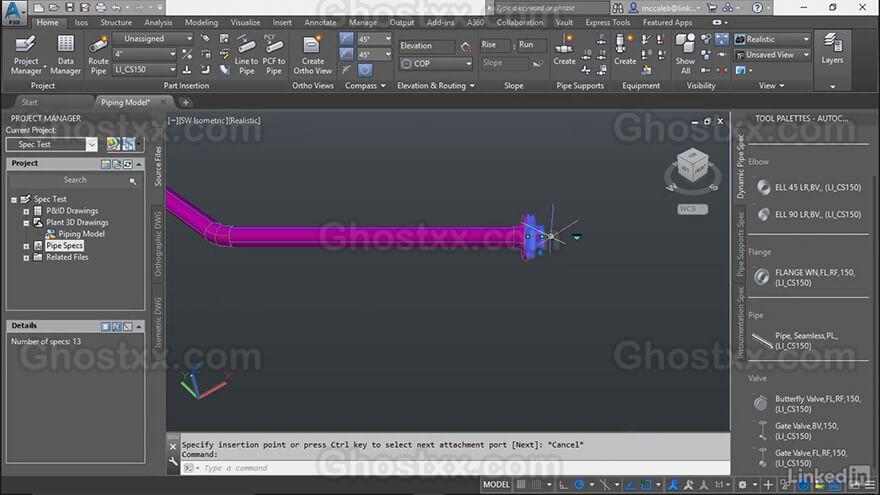
Task: Create Ortho View from ribbon
Action: 313,55
